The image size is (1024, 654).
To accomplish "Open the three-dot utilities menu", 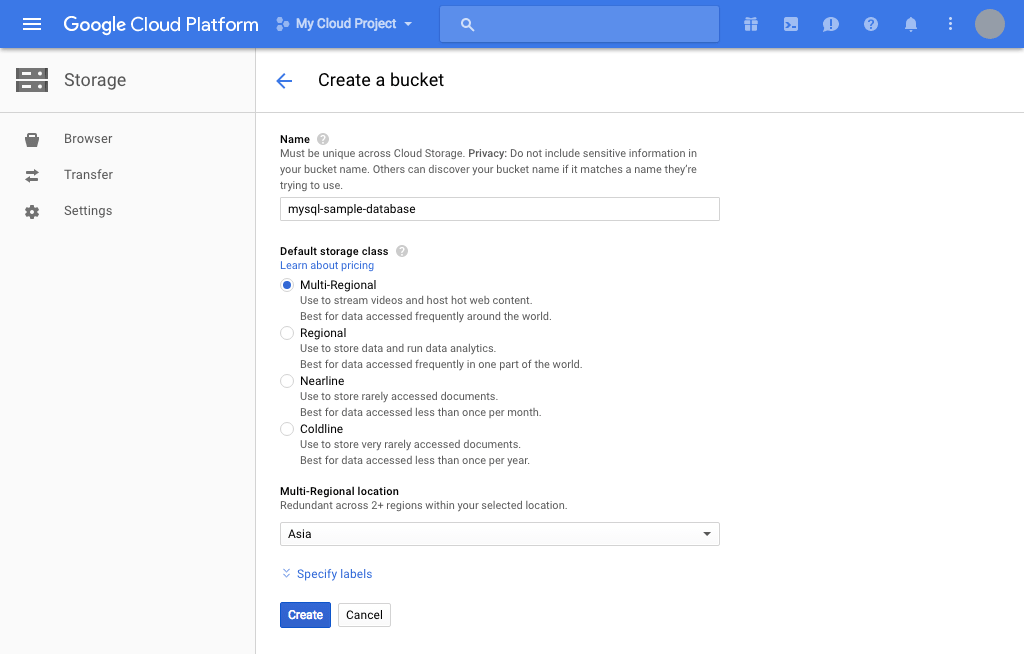I will [950, 24].
